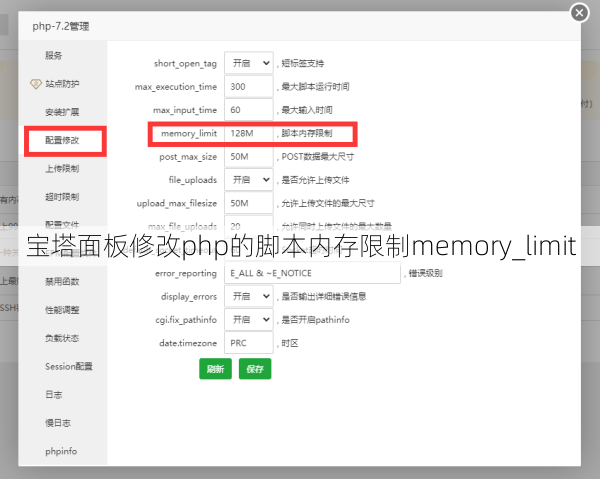Click the green 保存 save button

(x=255, y=369)
